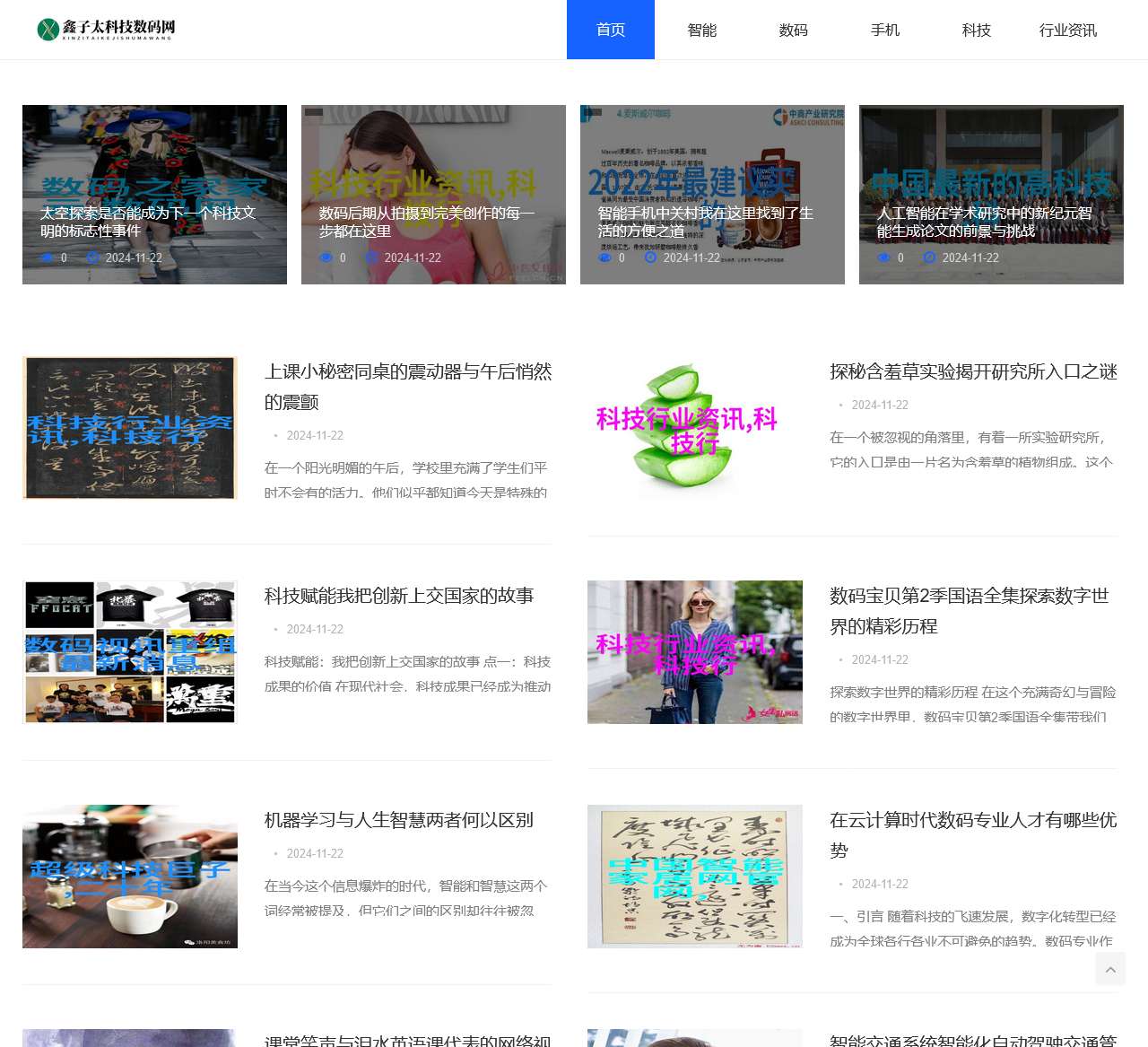Image resolution: width=1148 pixels, height=1047 pixels.
Task: Click the scroll-to-top arrow button
Action: click(1109, 969)
